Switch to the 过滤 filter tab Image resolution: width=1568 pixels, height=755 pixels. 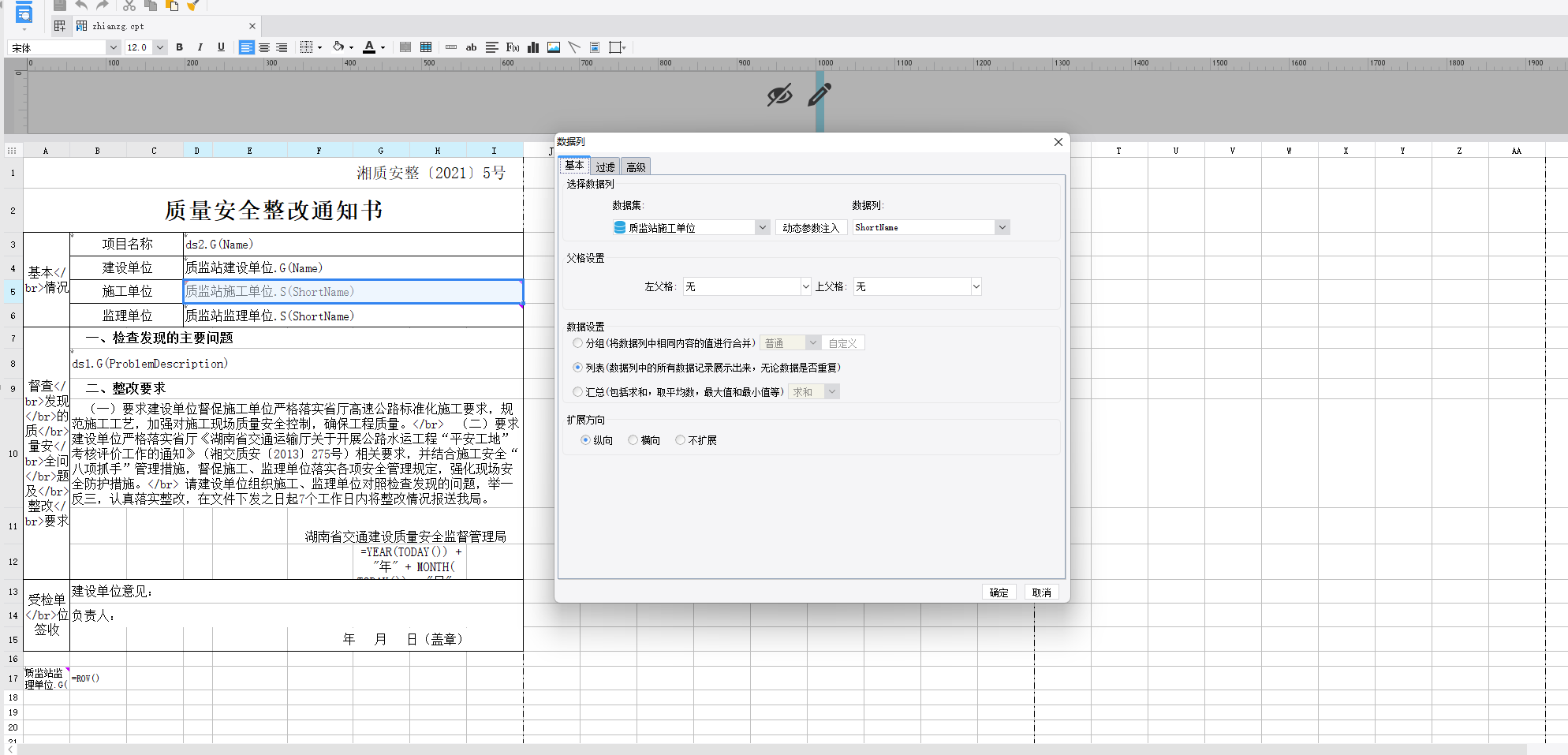[605, 167]
